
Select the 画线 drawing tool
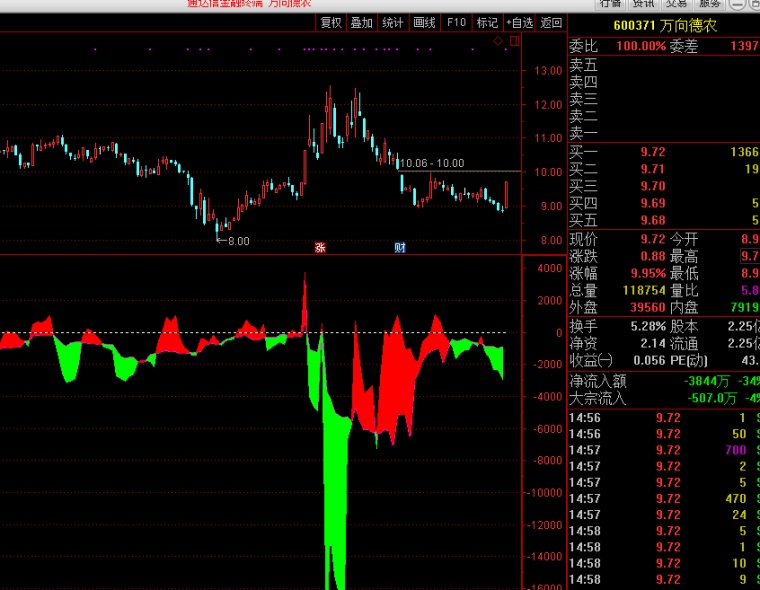(x=424, y=23)
